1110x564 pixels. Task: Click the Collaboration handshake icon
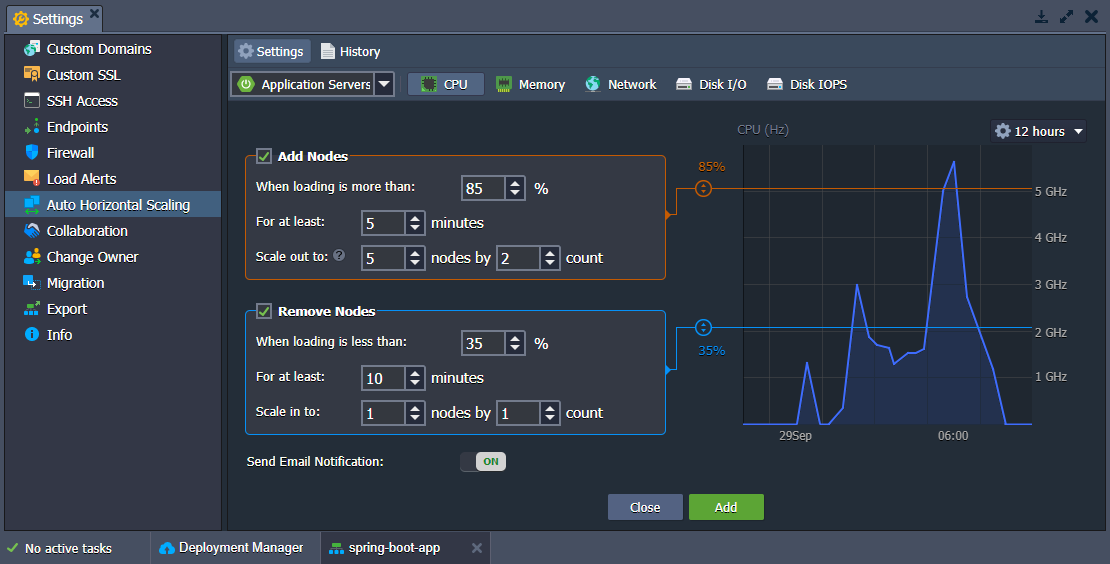tap(31, 230)
